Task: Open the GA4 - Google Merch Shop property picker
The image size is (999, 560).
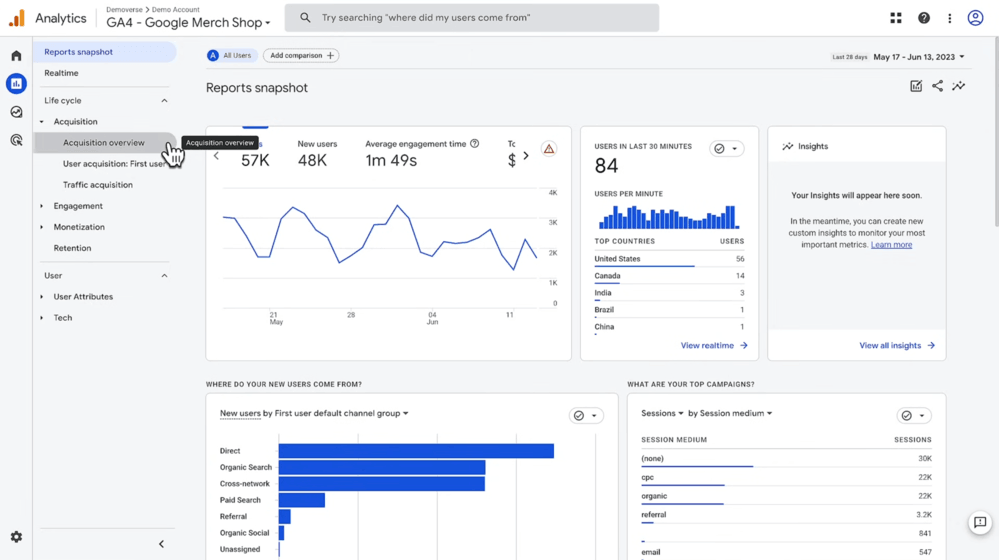Action: coord(188,23)
